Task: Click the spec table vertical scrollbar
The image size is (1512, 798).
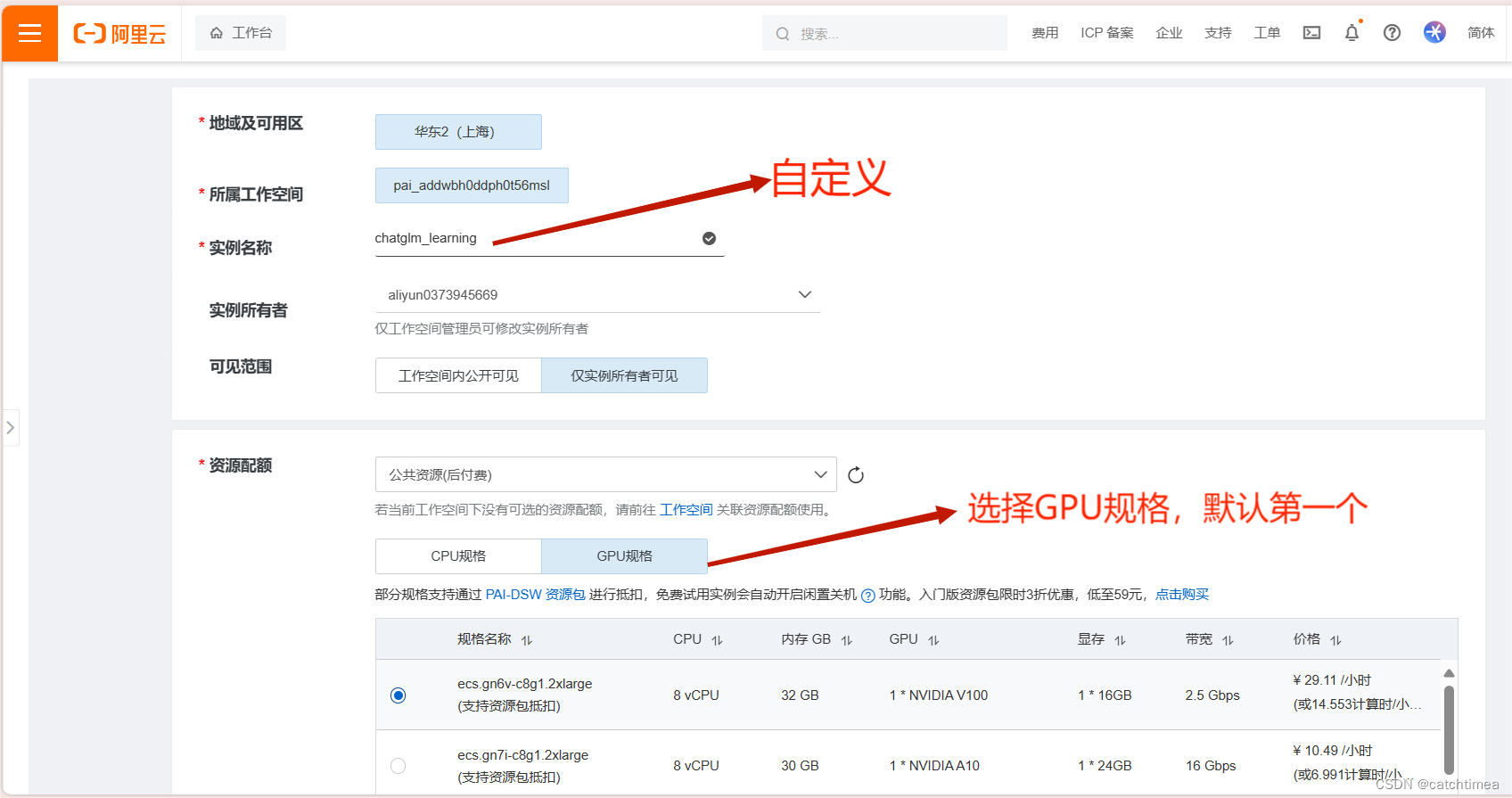Action: point(1449,729)
